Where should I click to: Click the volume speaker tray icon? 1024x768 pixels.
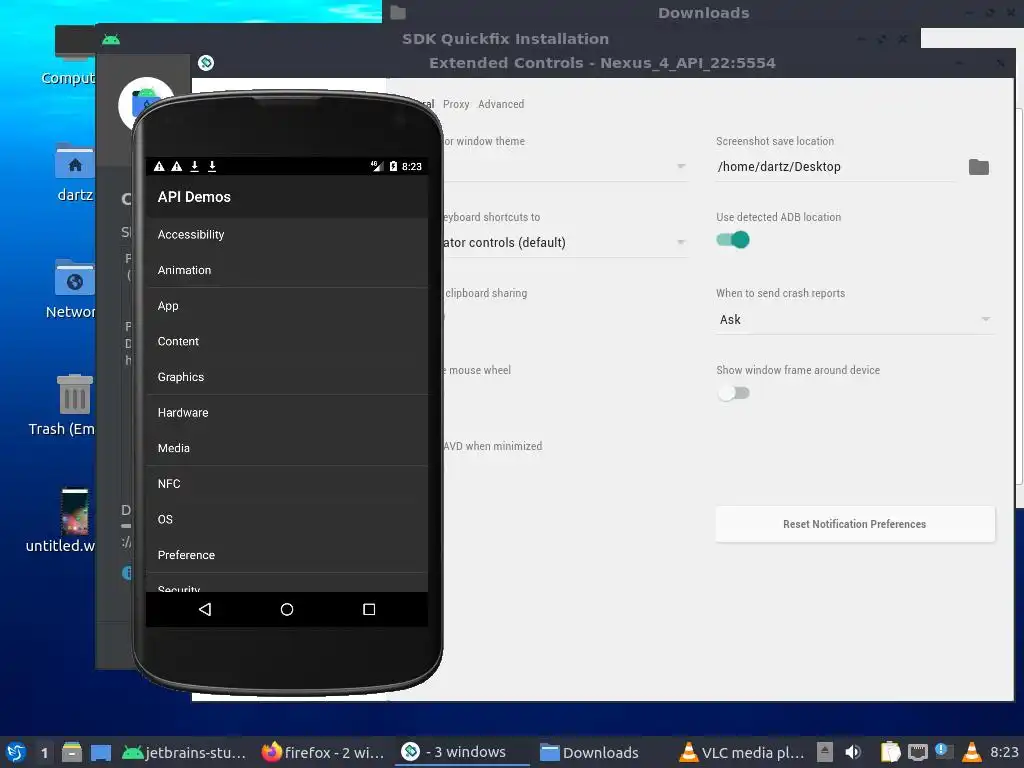(853, 752)
